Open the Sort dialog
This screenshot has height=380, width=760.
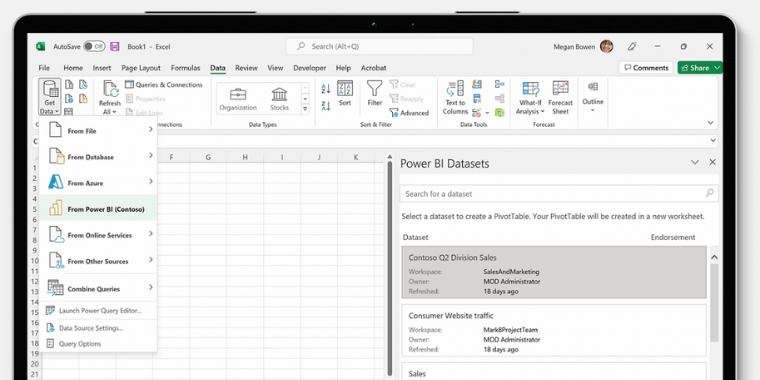(x=345, y=93)
